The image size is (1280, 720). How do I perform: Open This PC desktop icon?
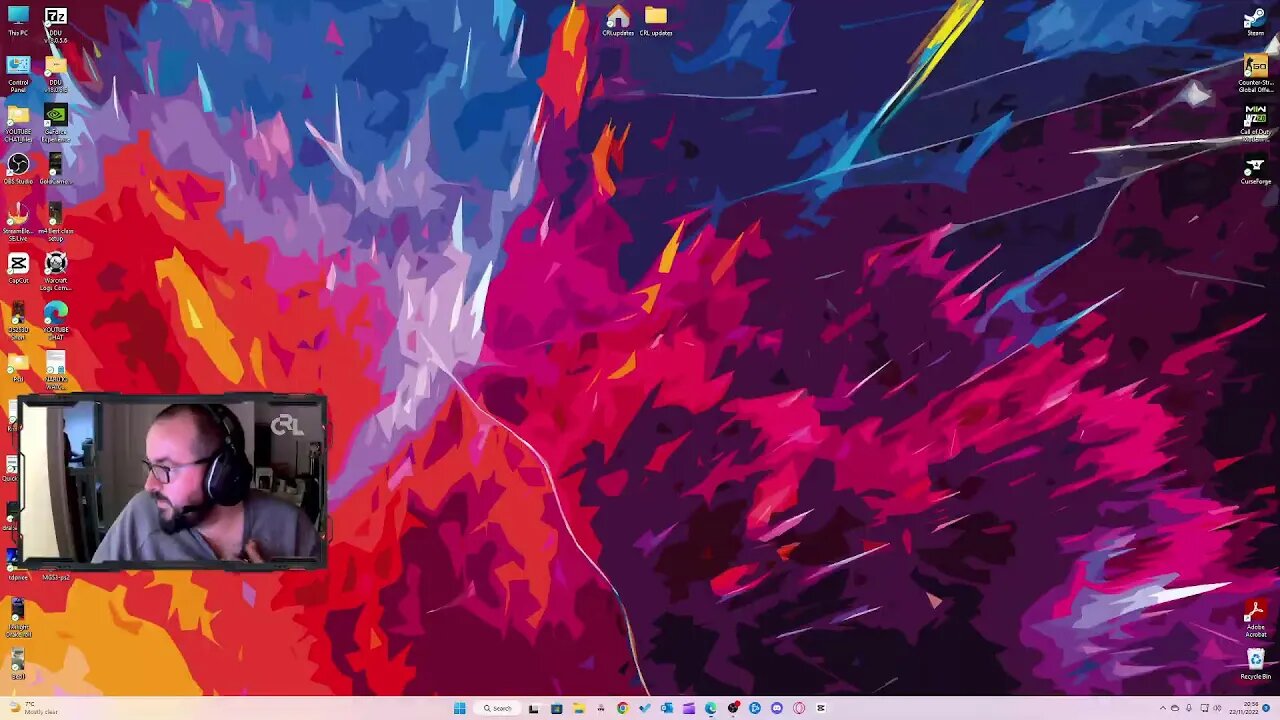point(18,21)
